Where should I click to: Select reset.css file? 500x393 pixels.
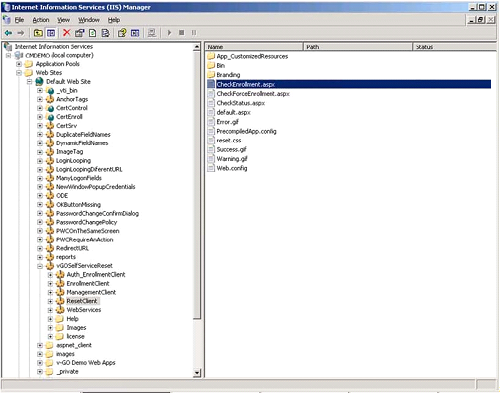tap(229, 140)
